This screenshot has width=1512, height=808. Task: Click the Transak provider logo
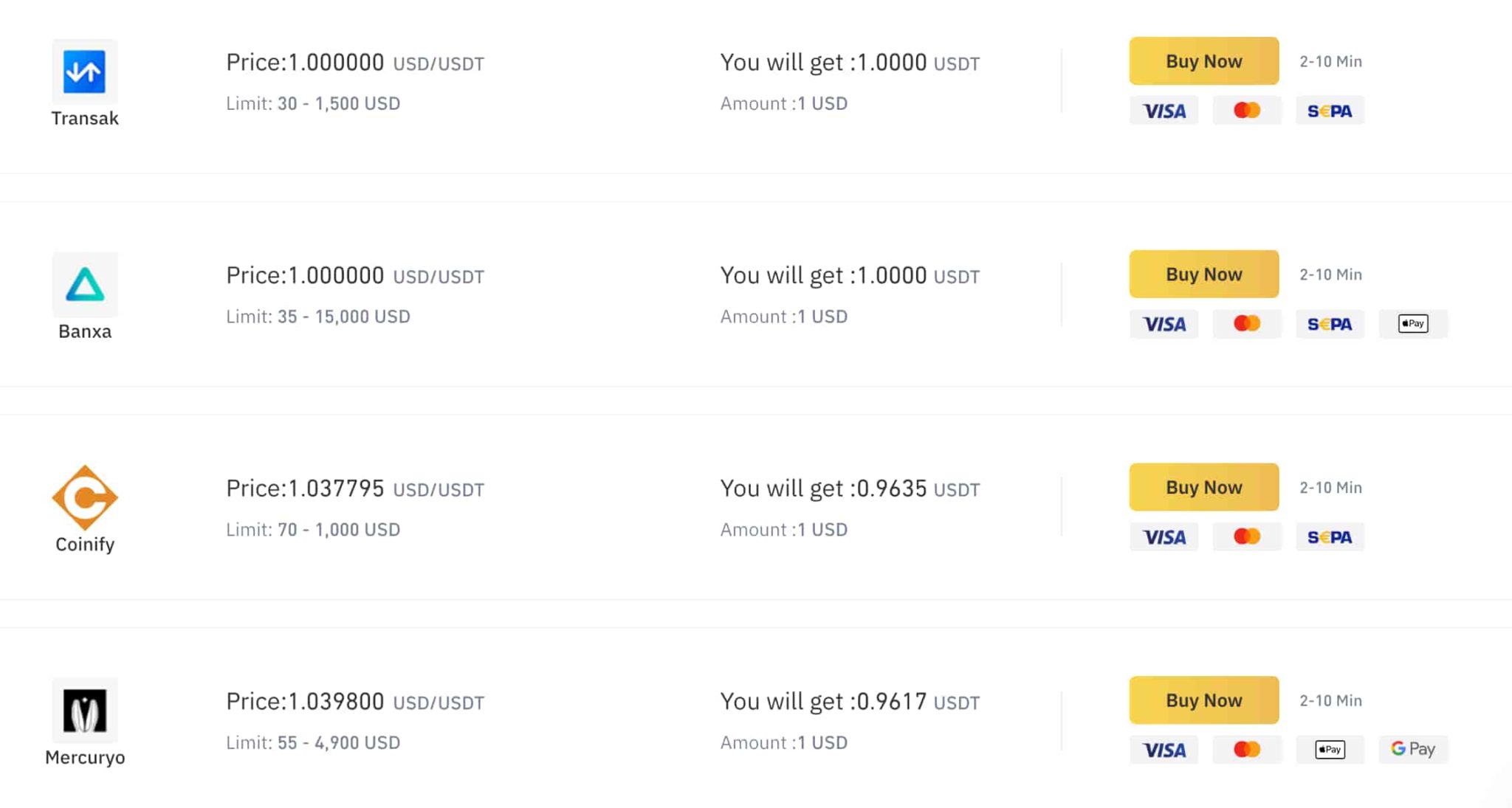[84, 72]
